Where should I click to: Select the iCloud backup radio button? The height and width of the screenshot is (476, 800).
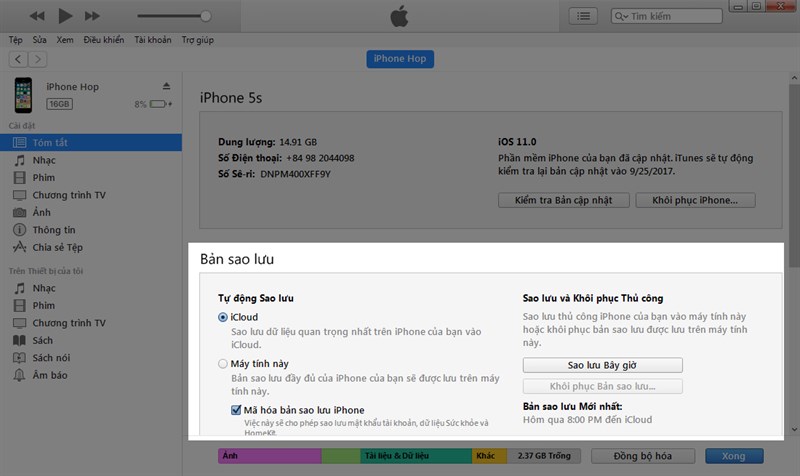click(222, 317)
